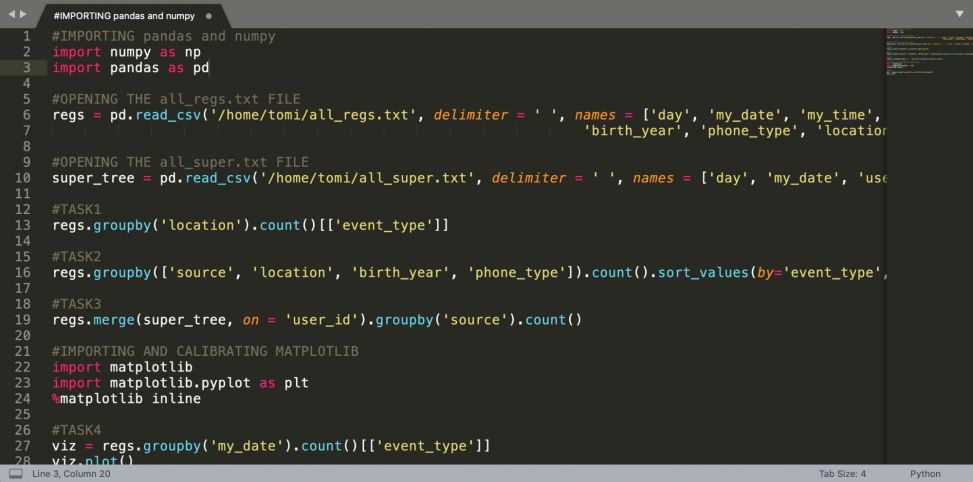Click 'import matplotlib.pyplot as plt' line
973x482 pixels.
coord(180,383)
